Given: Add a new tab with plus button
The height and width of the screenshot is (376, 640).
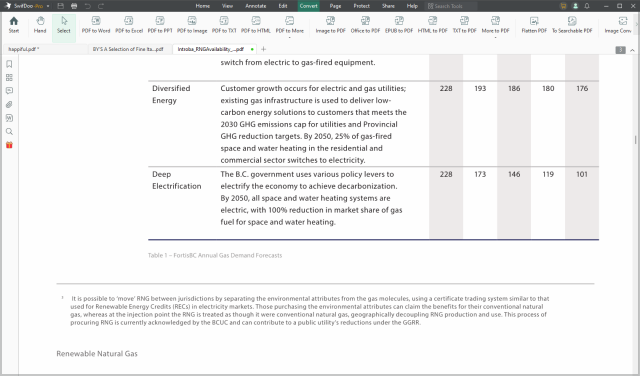Looking at the screenshot, I should pos(263,49).
